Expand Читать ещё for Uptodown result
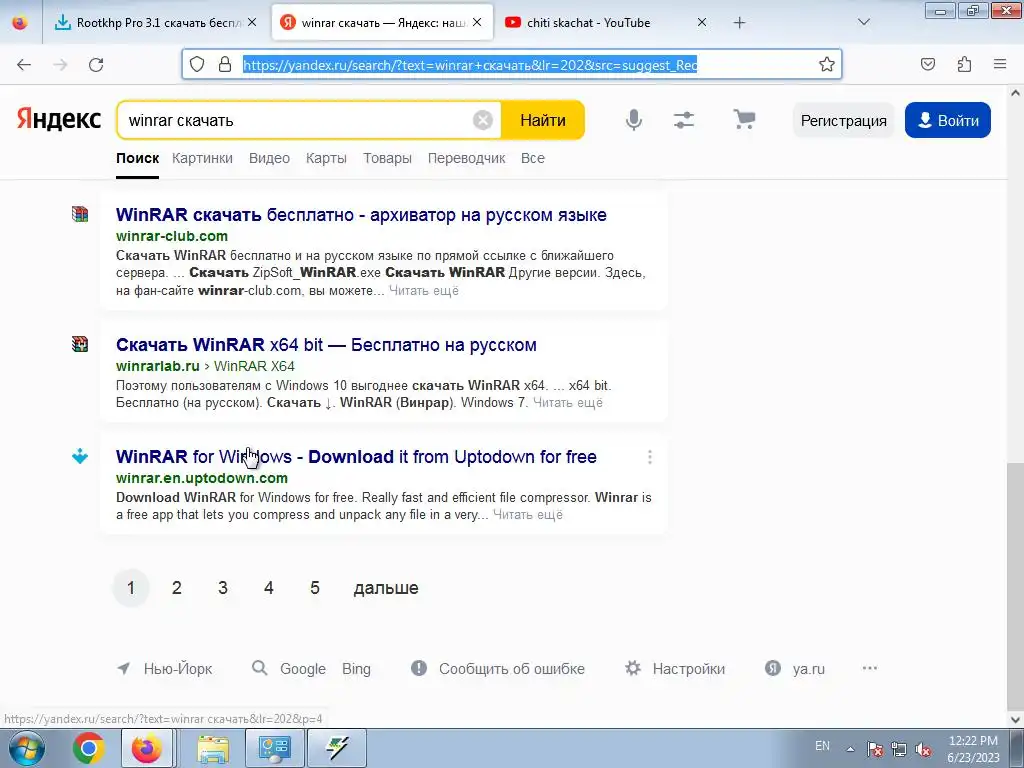Image resolution: width=1024 pixels, height=768 pixels. [528, 515]
